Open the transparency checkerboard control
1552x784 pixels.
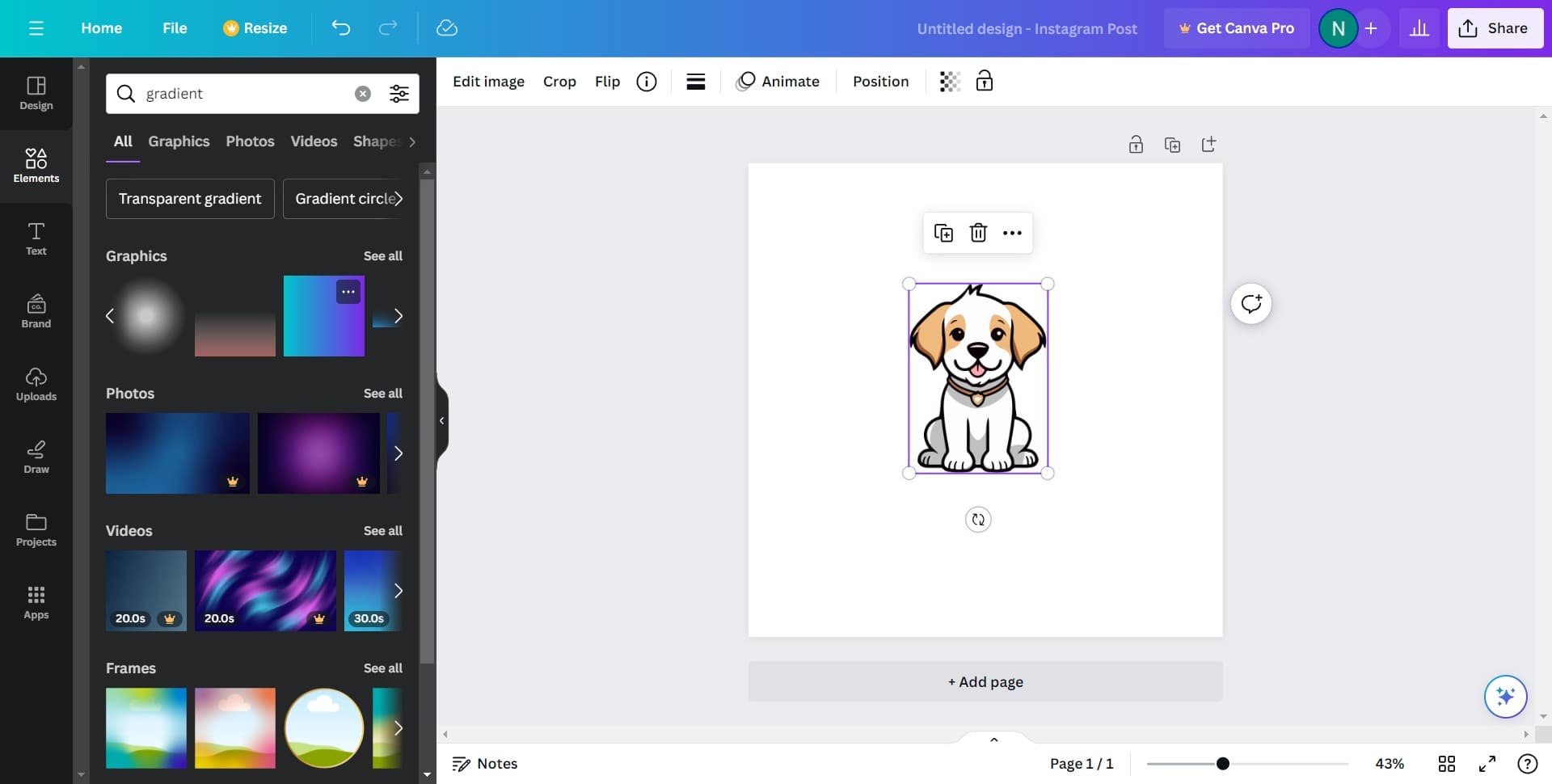click(x=950, y=82)
